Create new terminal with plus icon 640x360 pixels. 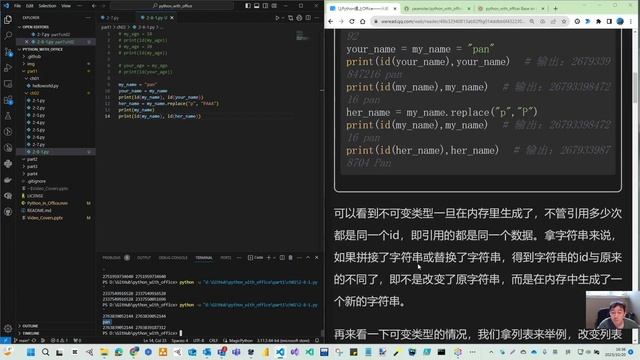pos(269,258)
